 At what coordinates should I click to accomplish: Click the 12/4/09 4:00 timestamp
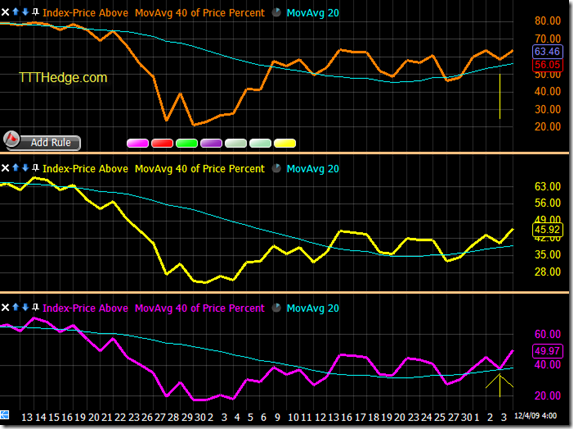535,416
